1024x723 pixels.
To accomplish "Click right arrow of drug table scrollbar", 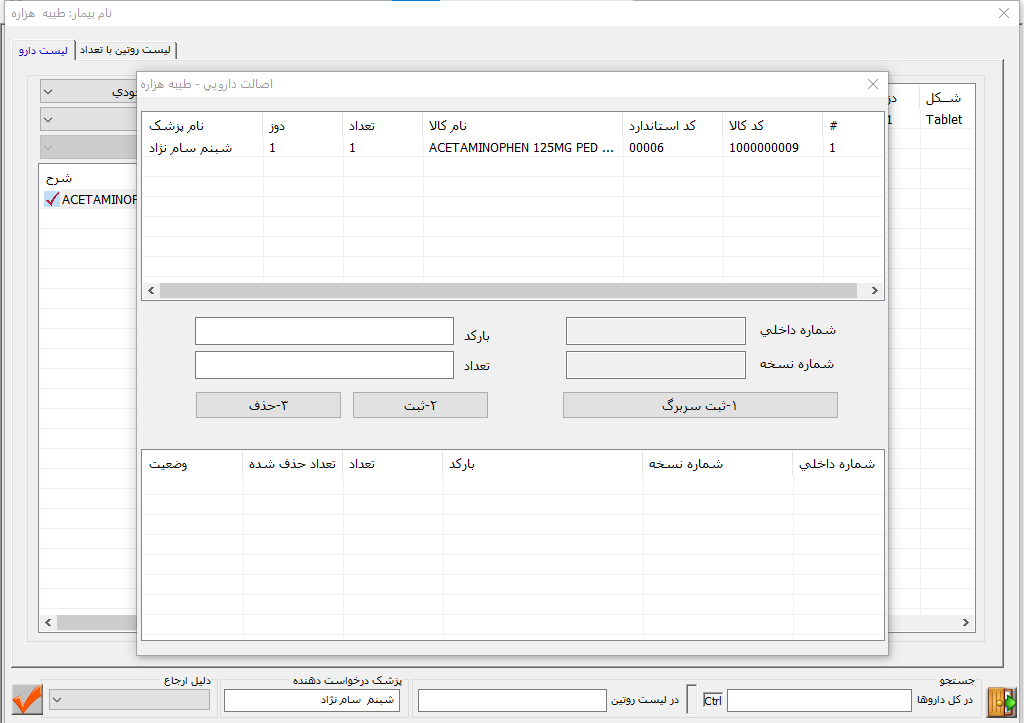I will click(x=874, y=291).
